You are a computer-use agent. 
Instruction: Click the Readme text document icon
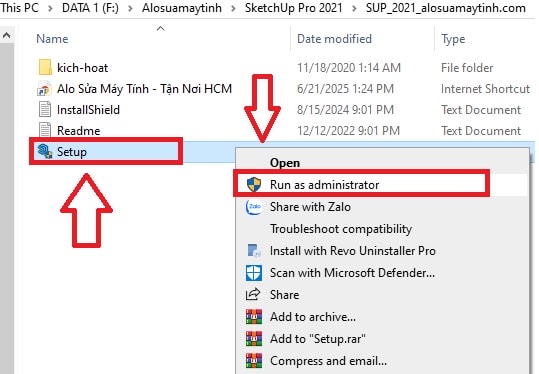[45, 130]
